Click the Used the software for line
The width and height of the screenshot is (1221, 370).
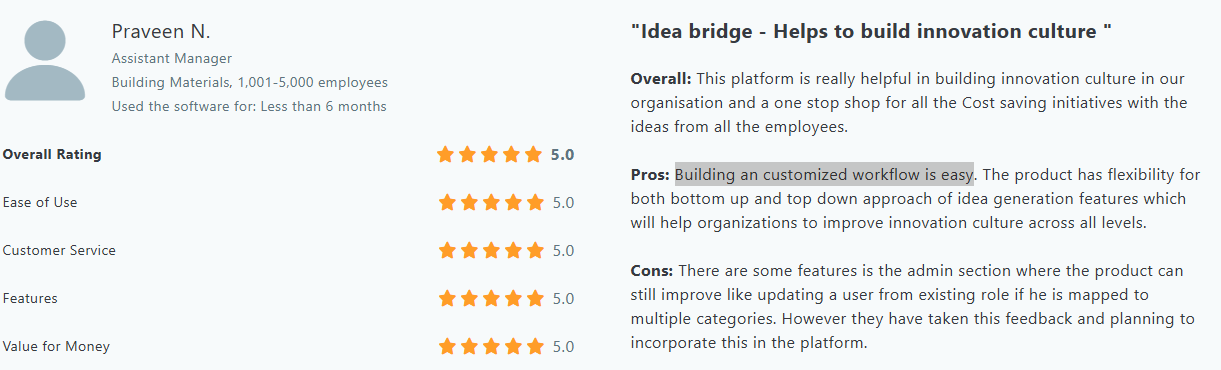249,106
